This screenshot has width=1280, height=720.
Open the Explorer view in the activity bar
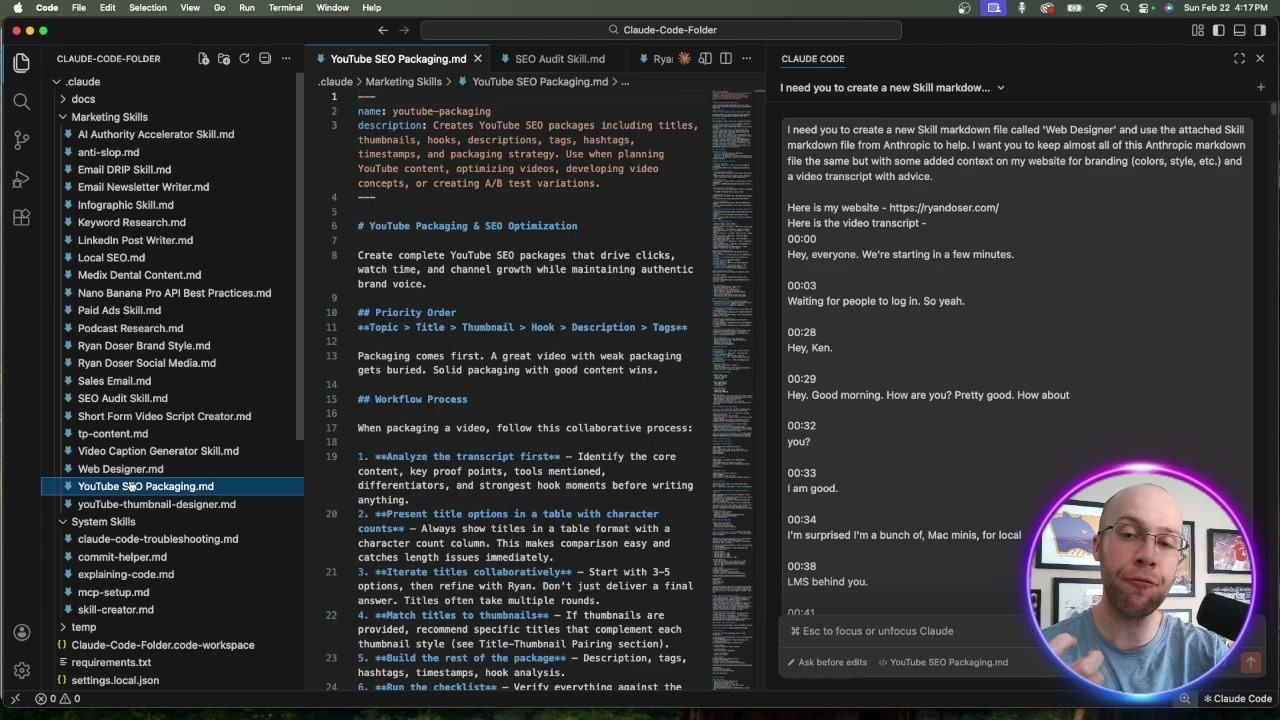point(21,63)
